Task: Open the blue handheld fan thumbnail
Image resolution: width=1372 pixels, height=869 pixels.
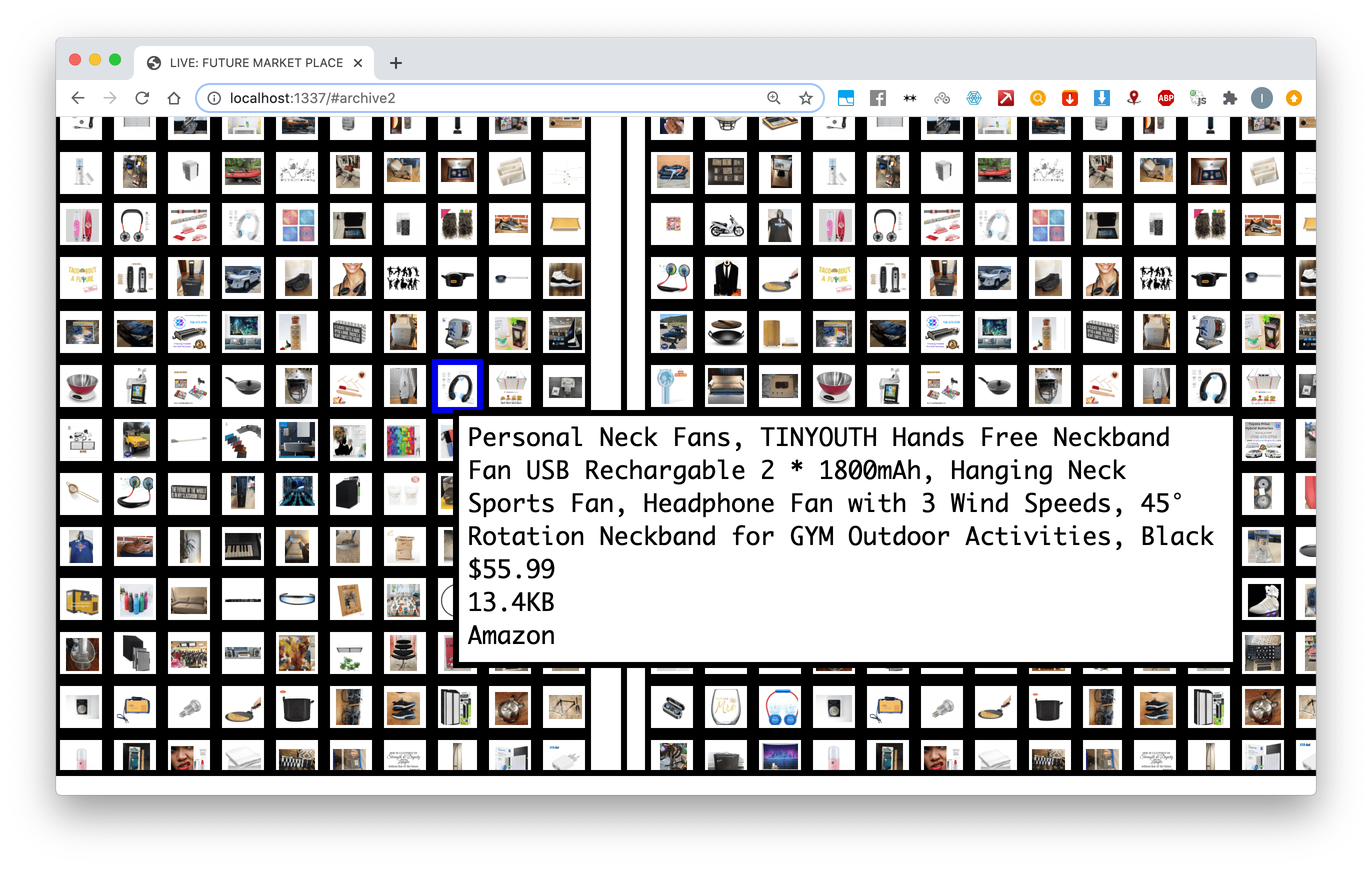Action: click(x=672, y=386)
